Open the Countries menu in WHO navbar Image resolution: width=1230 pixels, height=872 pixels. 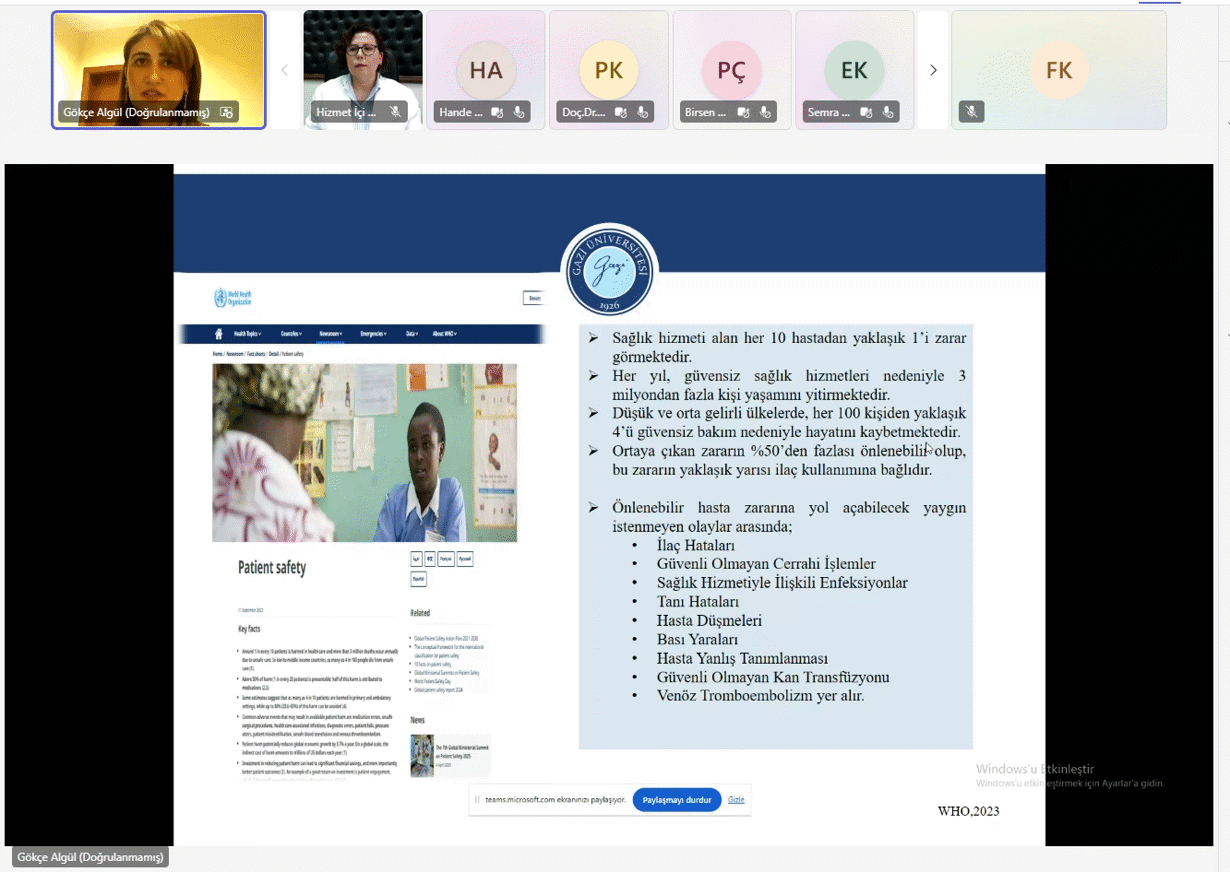pyautogui.click(x=290, y=334)
